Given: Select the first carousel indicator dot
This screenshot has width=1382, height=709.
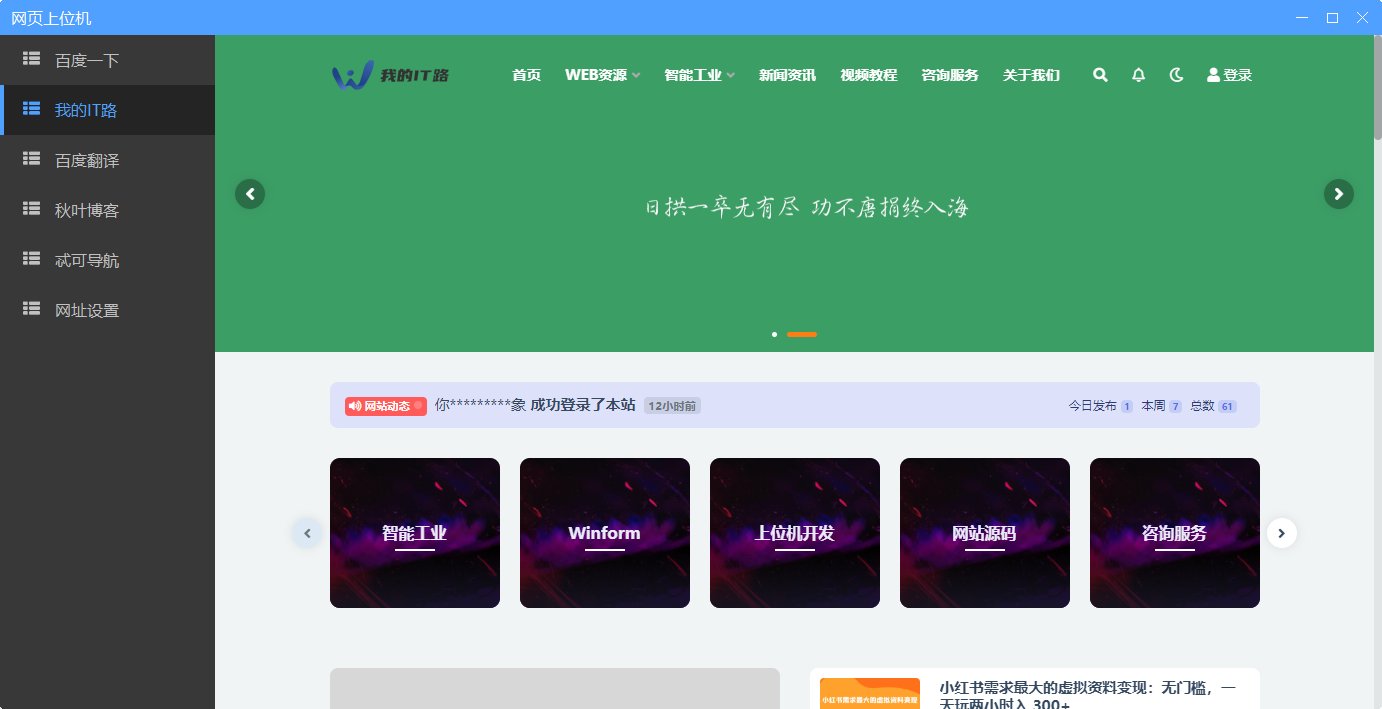Looking at the screenshot, I should (x=774, y=334).
